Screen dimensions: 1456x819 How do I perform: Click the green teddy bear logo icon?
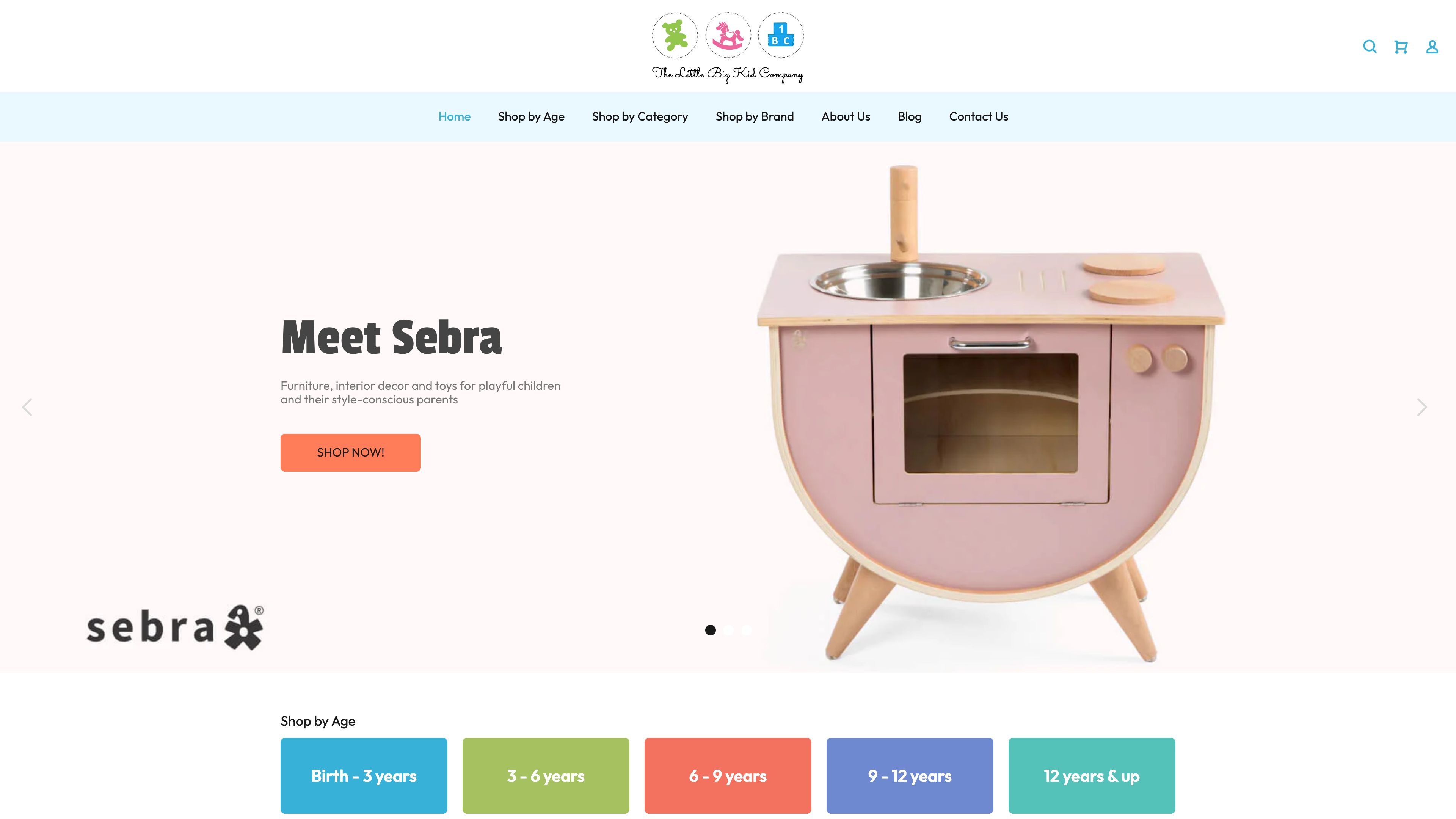click(675, 35)
